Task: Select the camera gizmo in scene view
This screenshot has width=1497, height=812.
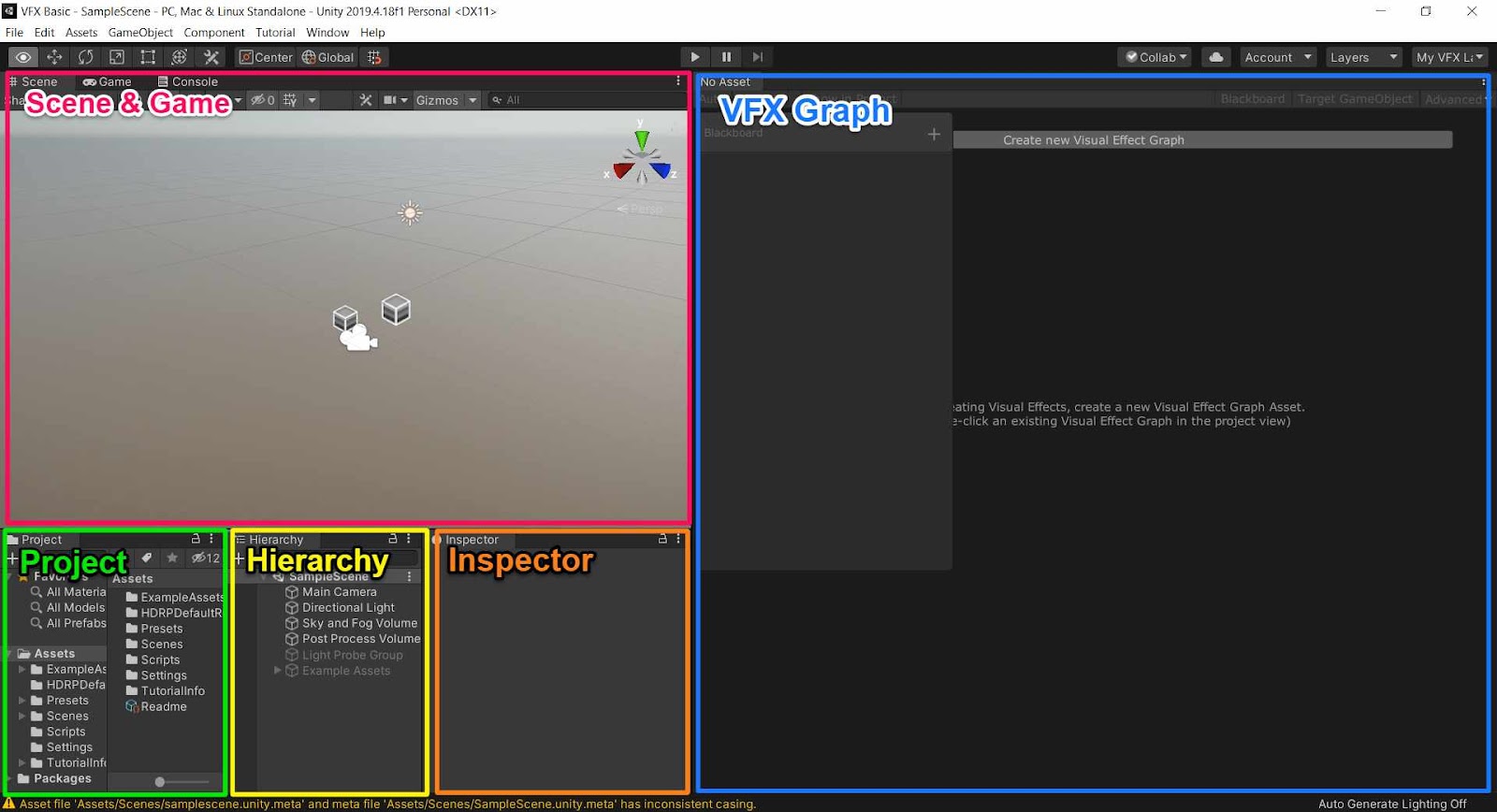Action: (358, 338)
